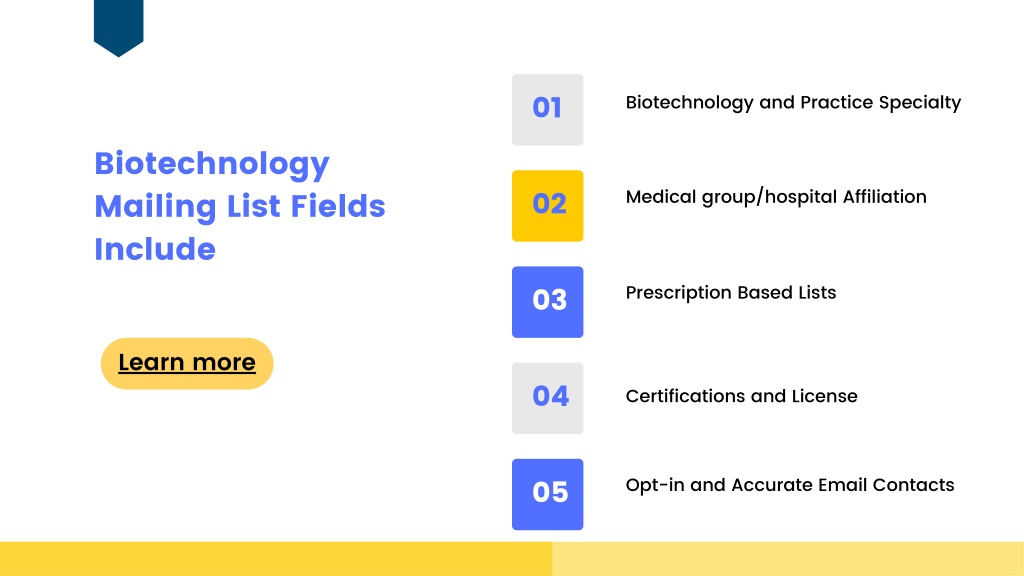Click the Mailing List Fields heading line
Screen dimensions: 1024x576
coord(240,206)
